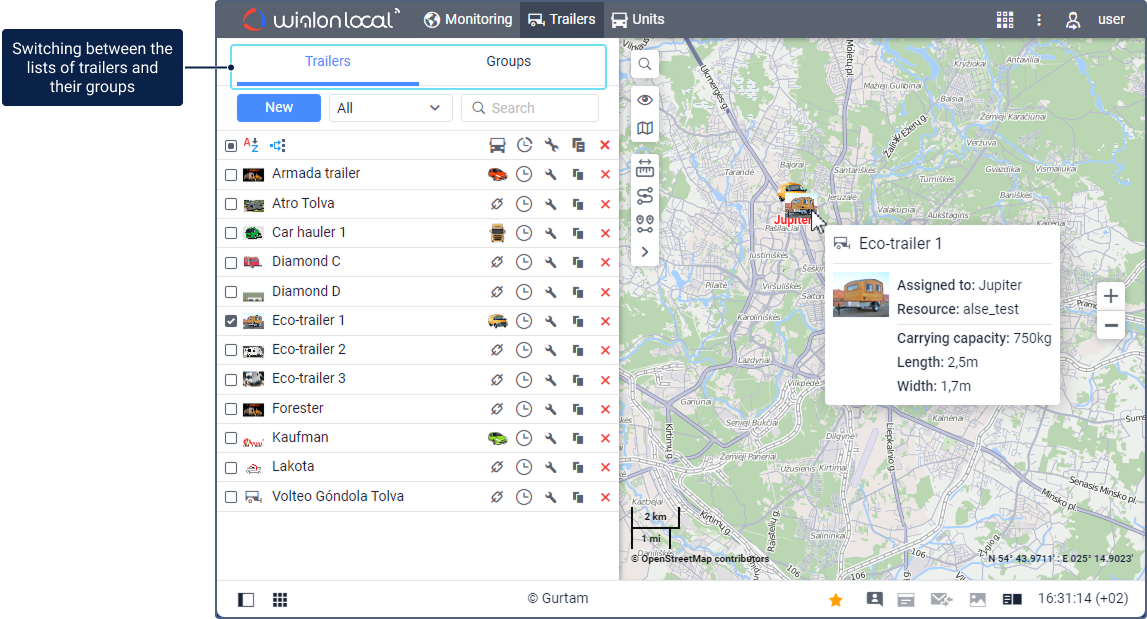
Task: Click the Jupiter trailer icon on map
Action: 799,204
